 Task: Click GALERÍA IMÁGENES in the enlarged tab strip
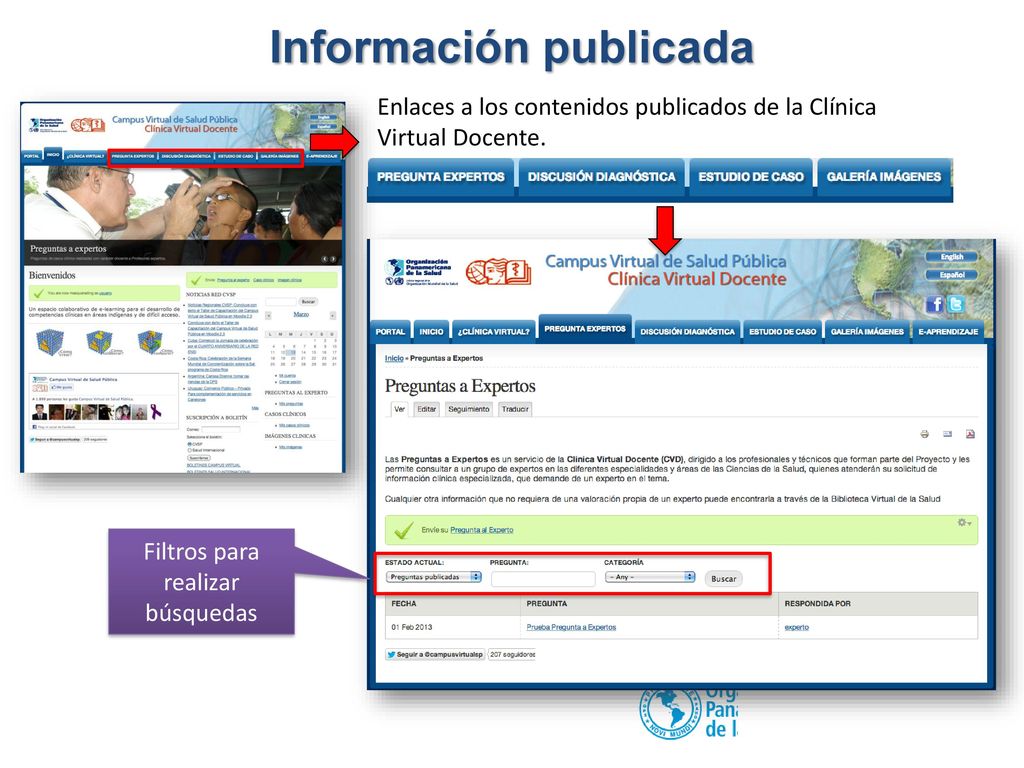click(x=884, y=176)
